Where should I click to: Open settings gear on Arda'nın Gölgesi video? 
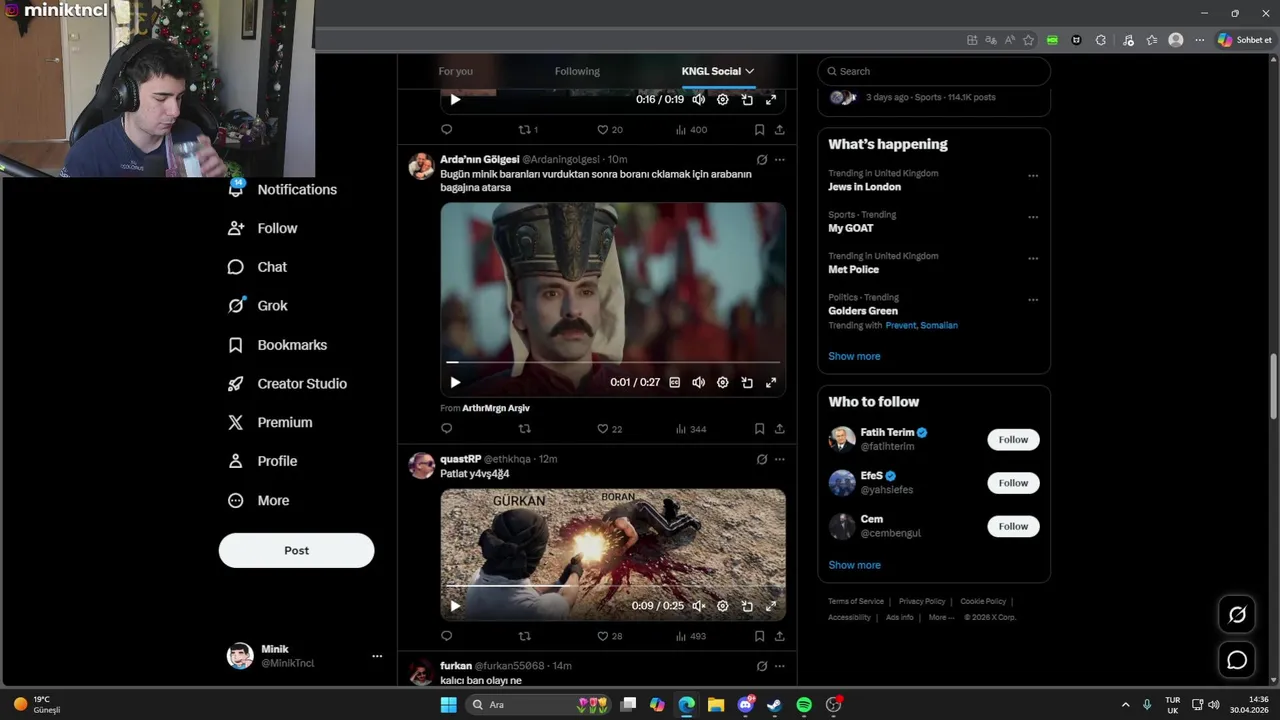[x=722, y=382]
